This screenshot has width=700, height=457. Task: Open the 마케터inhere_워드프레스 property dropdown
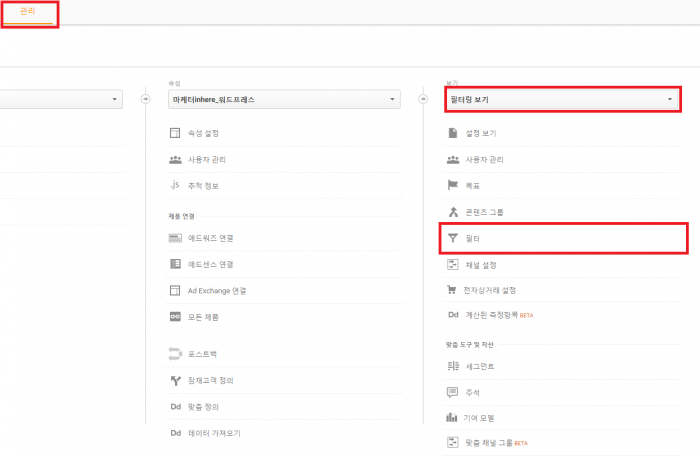(284, 99)
